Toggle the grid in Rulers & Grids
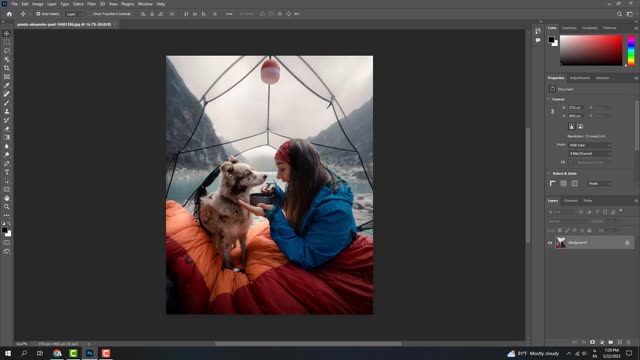640x360 pixels. point(564,184)
